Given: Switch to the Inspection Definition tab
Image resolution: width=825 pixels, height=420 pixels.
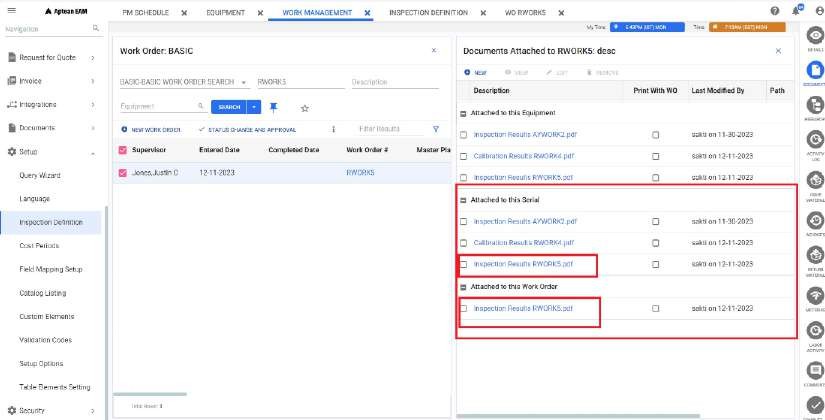Looking at the screenshot, I should pos(426,15).
